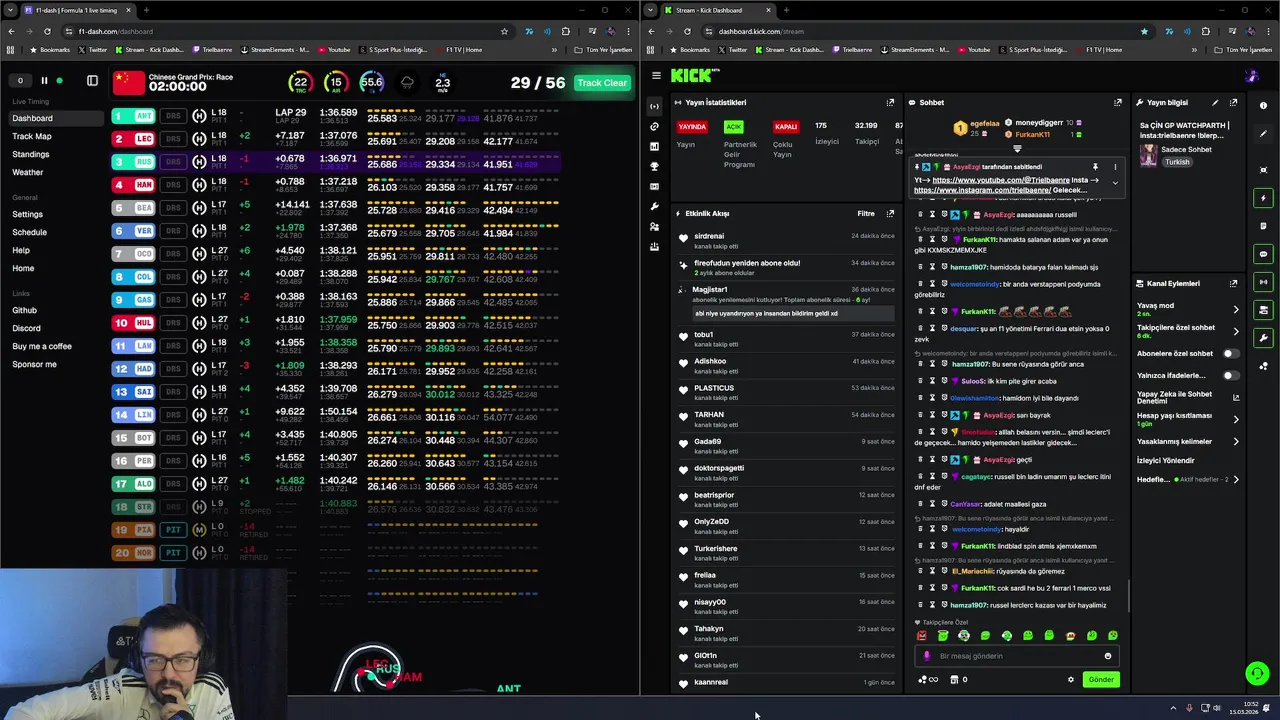The width and height of the screenshot is (1280, 720).
Task: Open the YouTube link in pinned message
Action: pyautogui.click(x=1001, y=180)
